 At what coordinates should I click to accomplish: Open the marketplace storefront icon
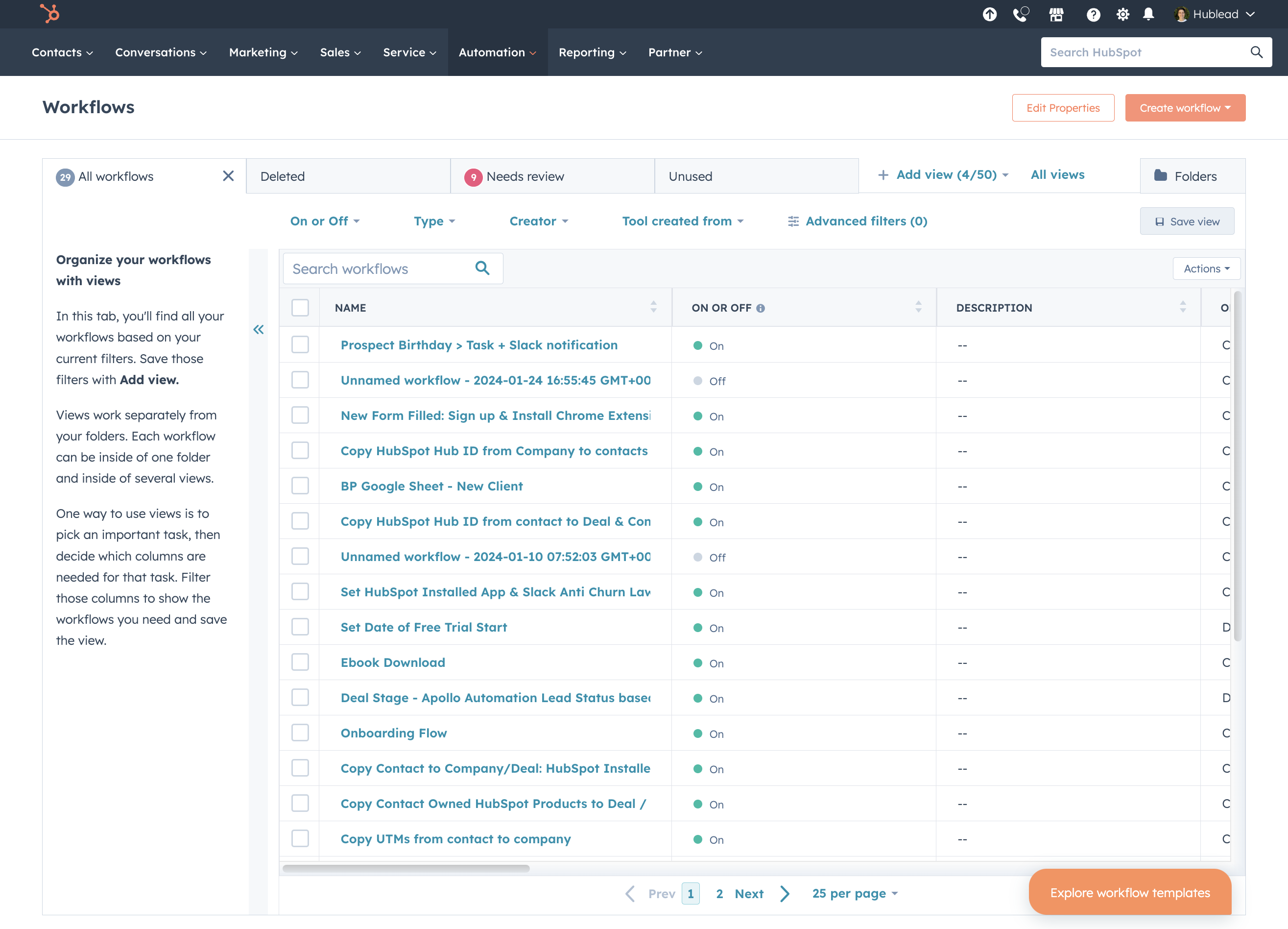click(x=1056, y=14)
